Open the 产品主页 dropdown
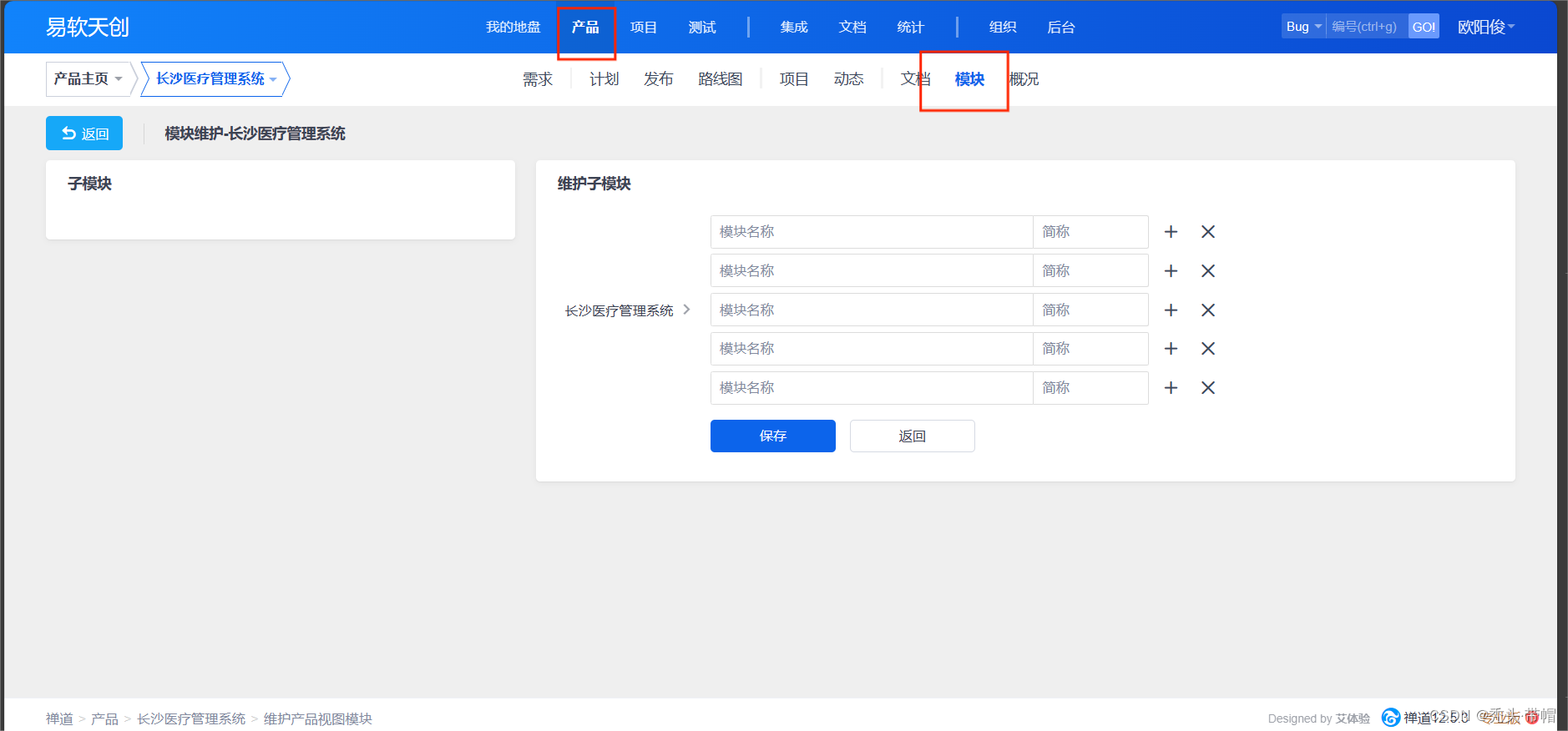Viewport: 1568px width, 731px height. click(x=88, y=78)
